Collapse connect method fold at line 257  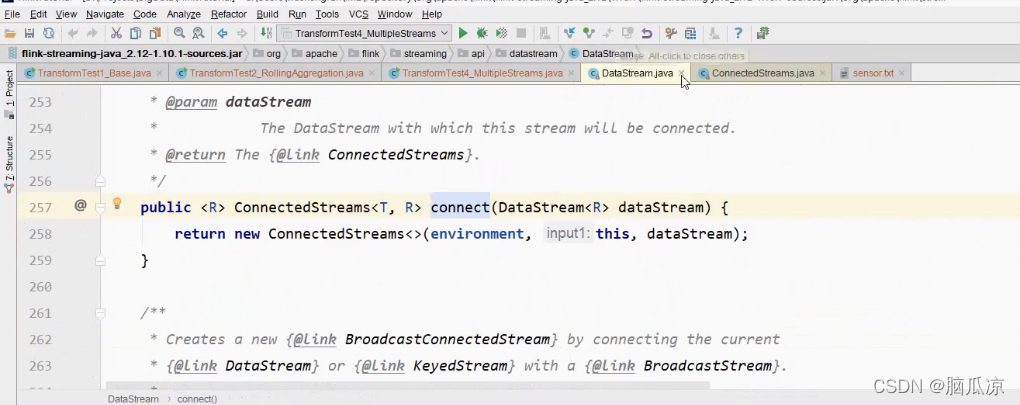coord(100,207)
